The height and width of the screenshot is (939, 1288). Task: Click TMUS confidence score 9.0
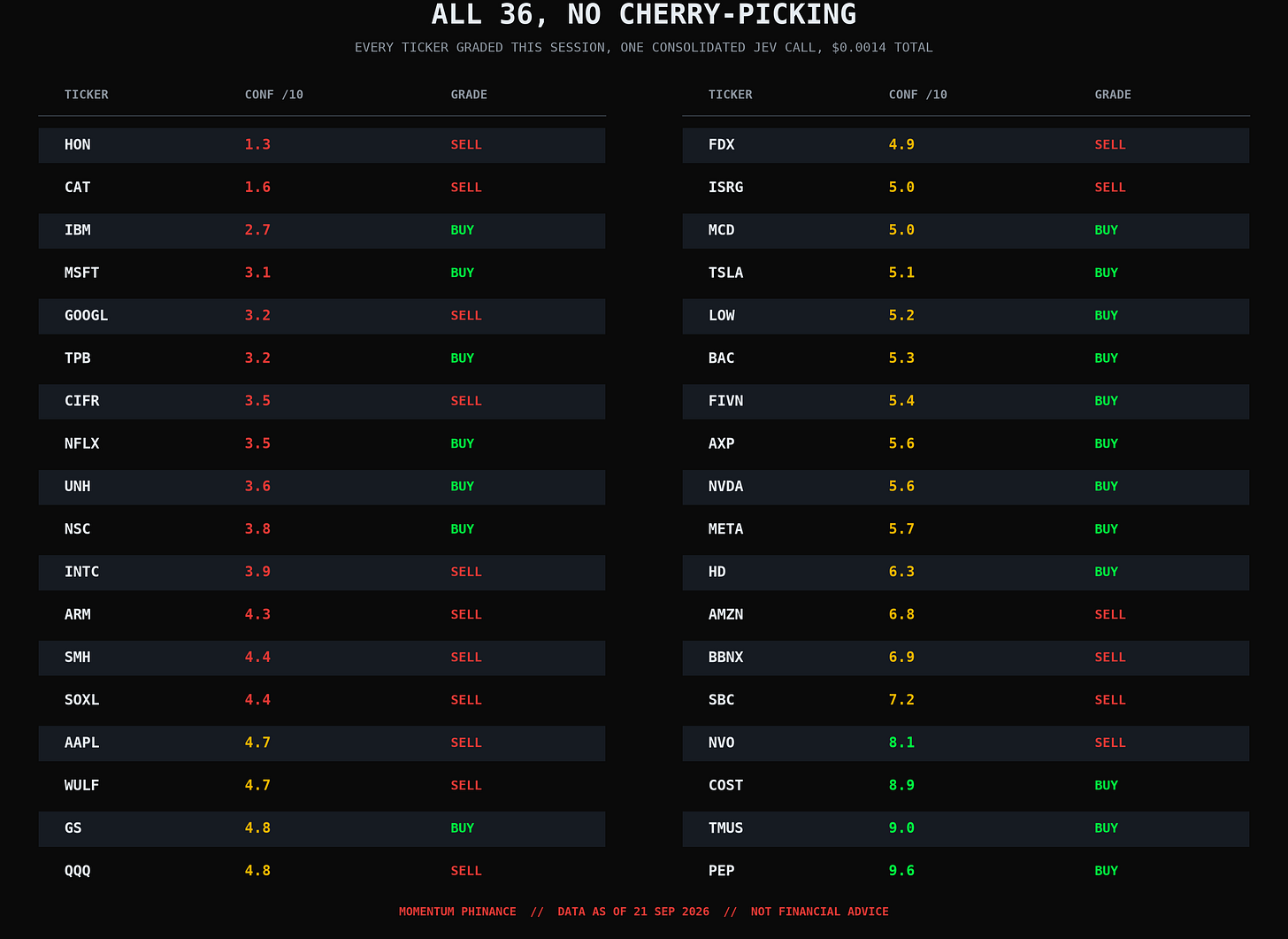click(x=901, y=828)
